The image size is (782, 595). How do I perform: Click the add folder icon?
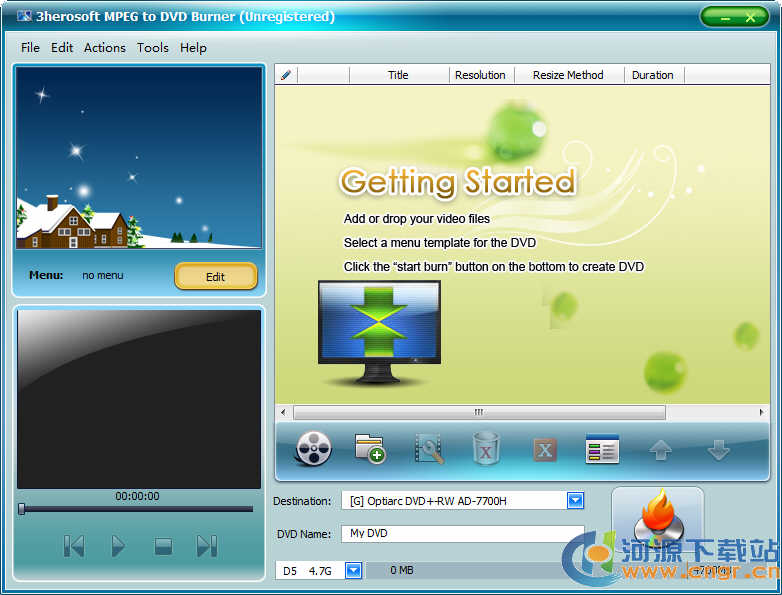[370, 450]
